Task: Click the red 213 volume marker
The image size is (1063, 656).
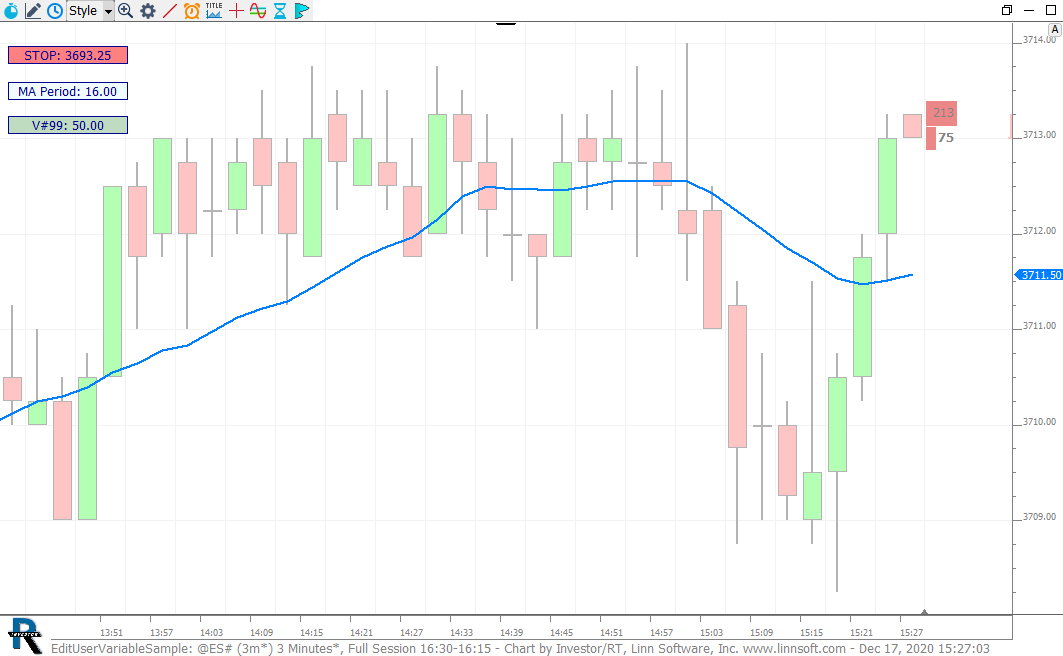Action: coord(942,113)
